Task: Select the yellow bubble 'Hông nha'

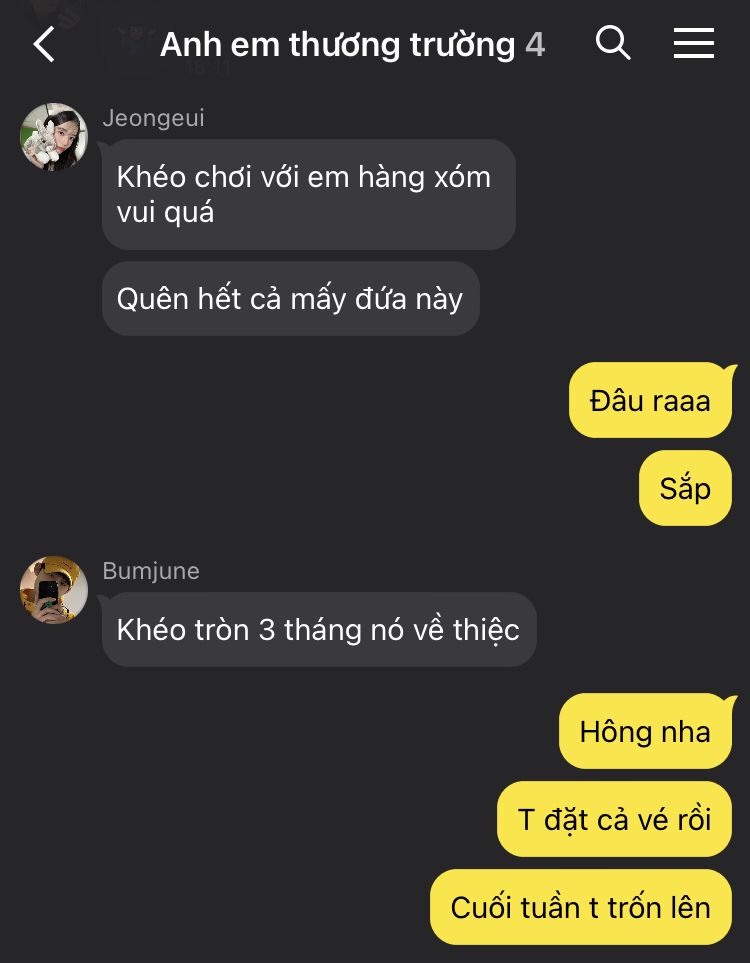Action: 646,731
